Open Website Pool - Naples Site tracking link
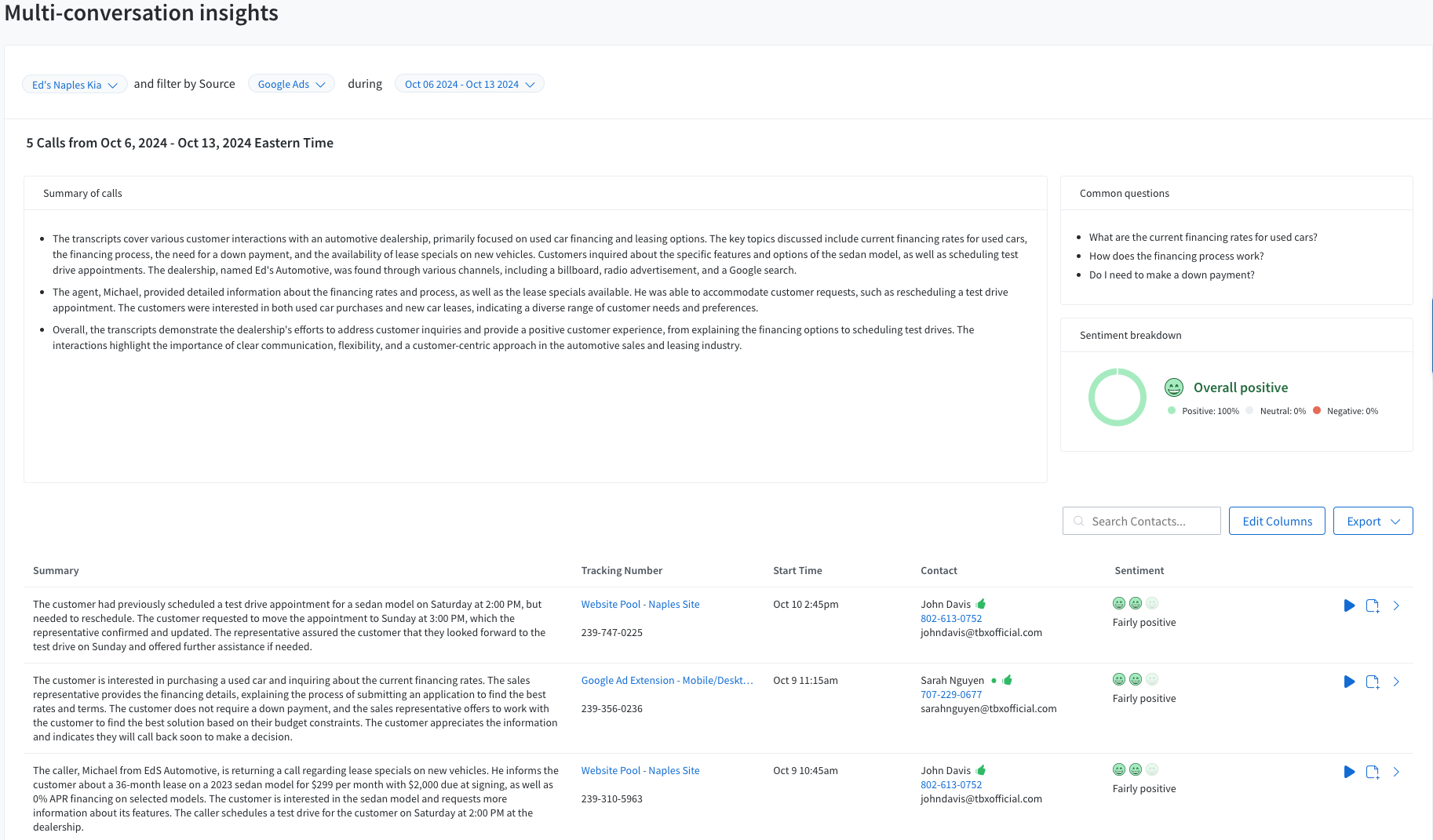The width and height of the screenshot is (1433, 840). pyautogui.click(x=640, y=604)
